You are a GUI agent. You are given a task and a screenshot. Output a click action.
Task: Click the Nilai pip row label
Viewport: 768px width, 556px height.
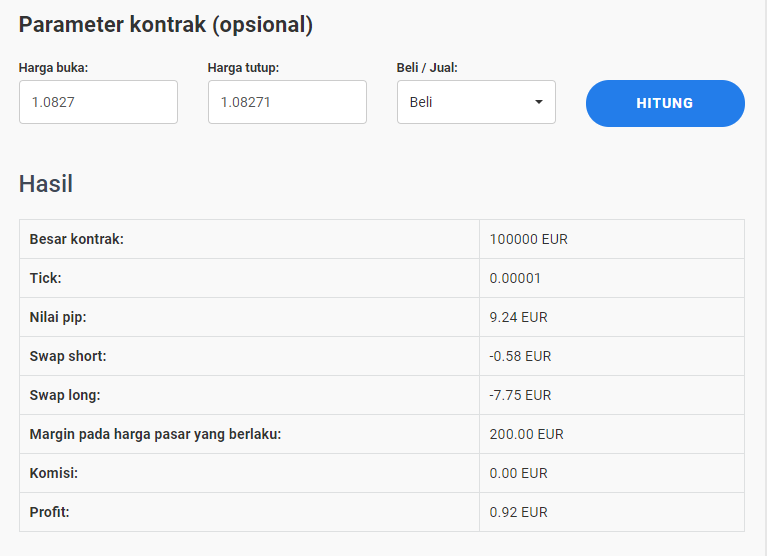pyautogui.click(x=58, y=317)
